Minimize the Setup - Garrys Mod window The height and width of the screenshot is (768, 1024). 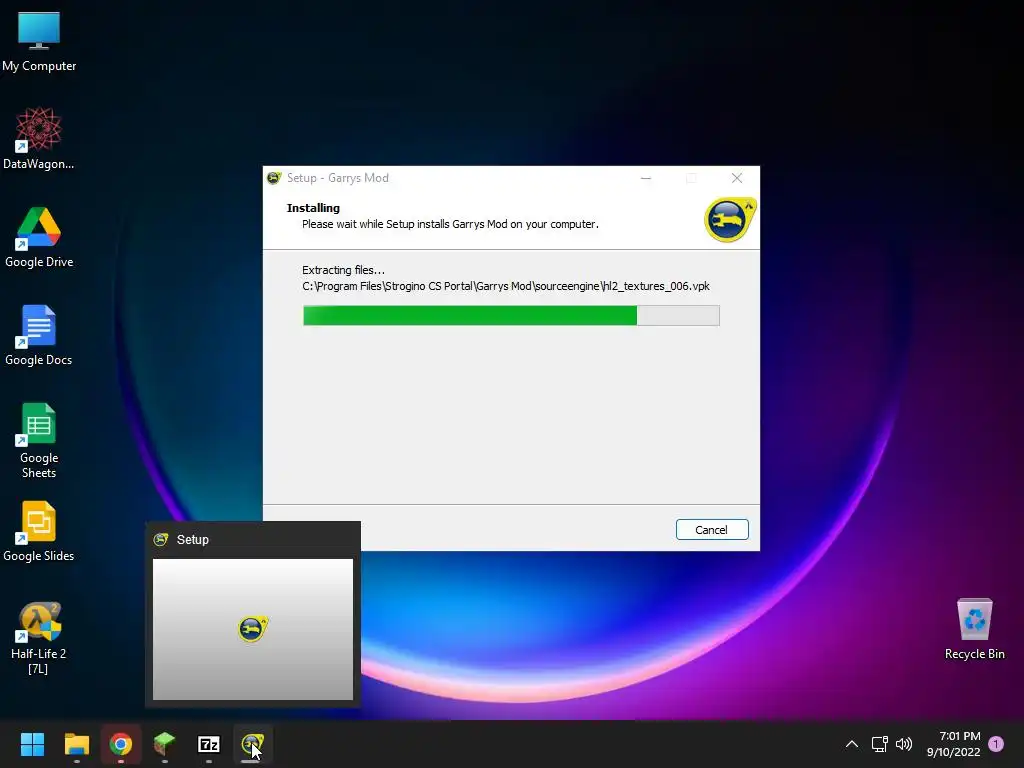(646, 178)
